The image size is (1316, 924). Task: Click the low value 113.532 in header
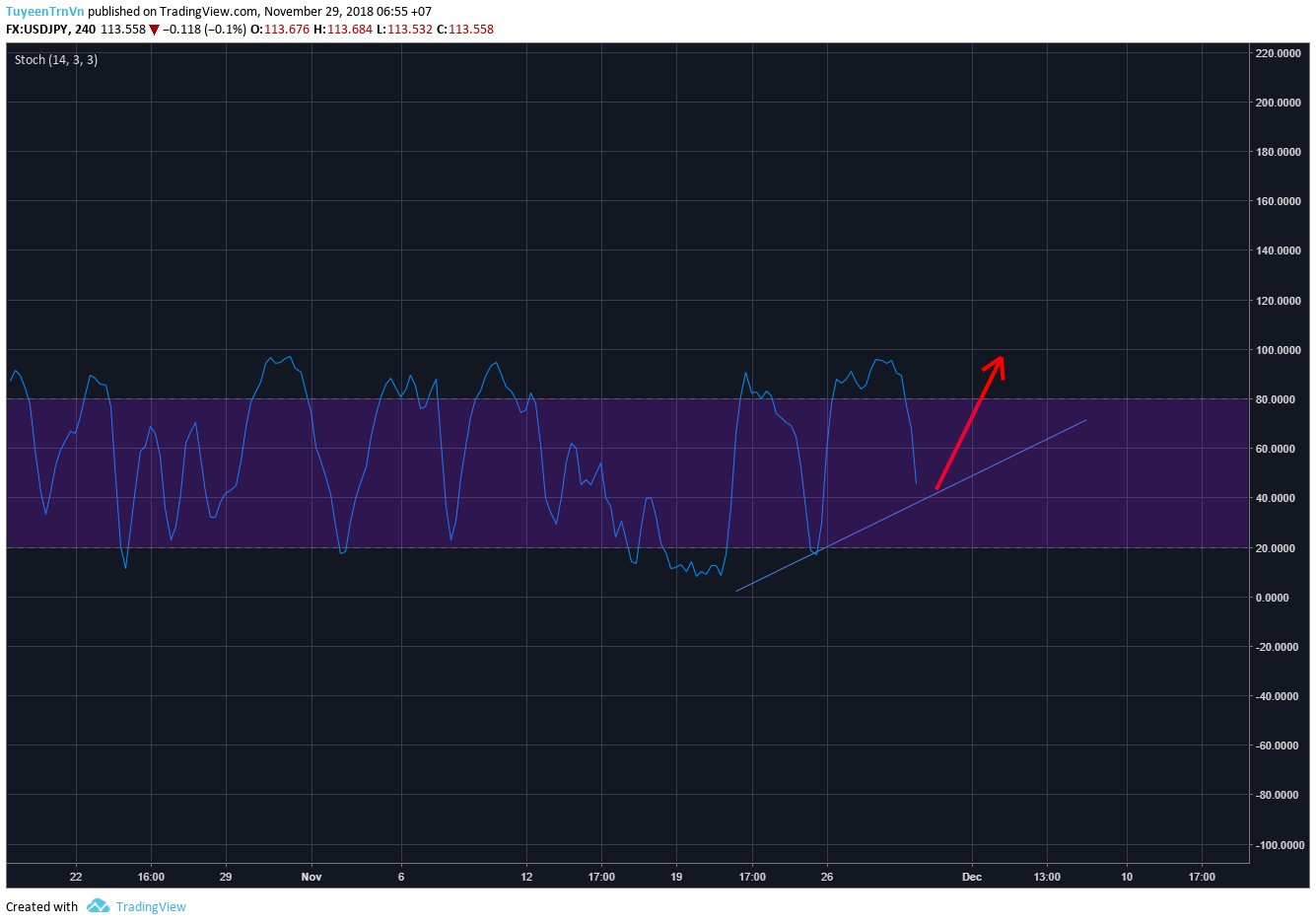(410, 30)
